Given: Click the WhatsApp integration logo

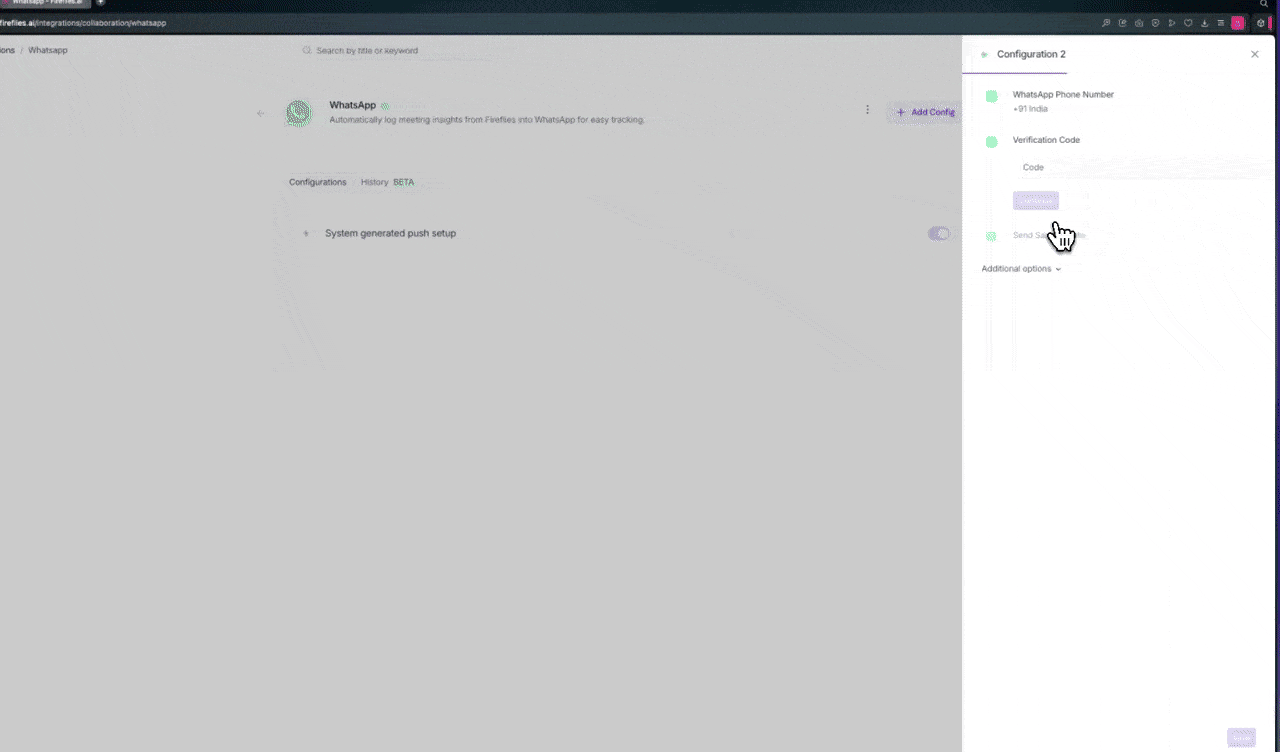Looking at the screenshot, I should (298, 113).
